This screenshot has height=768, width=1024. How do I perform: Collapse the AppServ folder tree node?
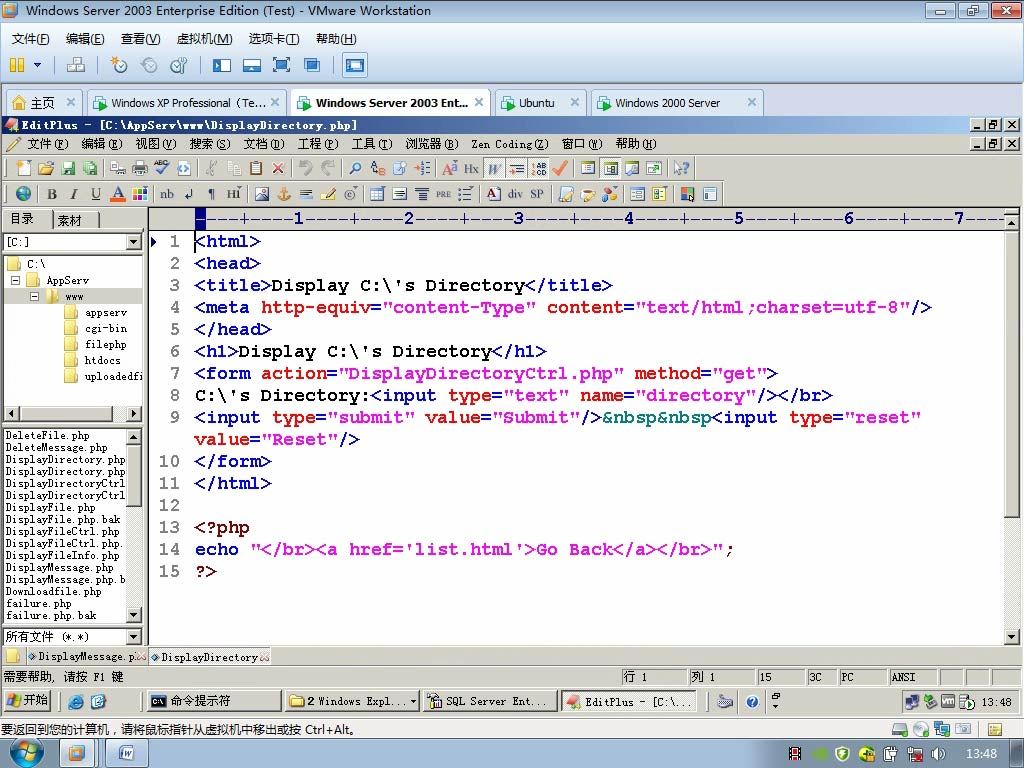[16, 280]
